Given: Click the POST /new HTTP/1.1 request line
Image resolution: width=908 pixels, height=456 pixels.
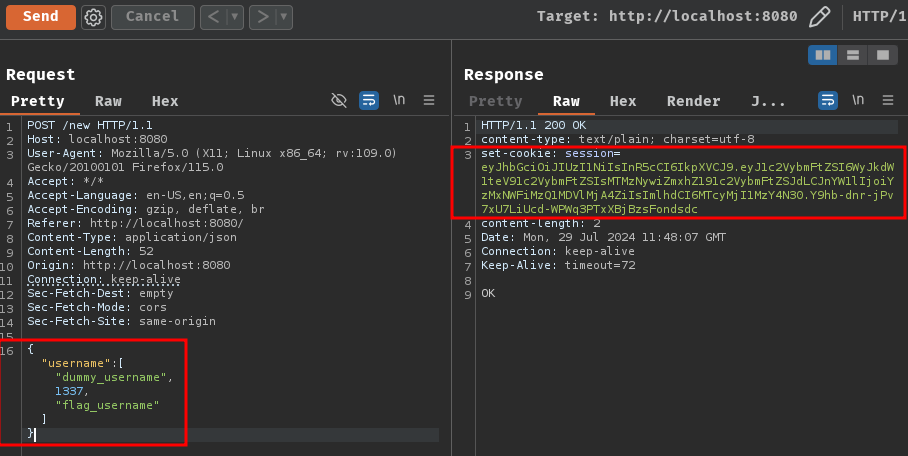Looking at the screenshot, I should 90,125.
